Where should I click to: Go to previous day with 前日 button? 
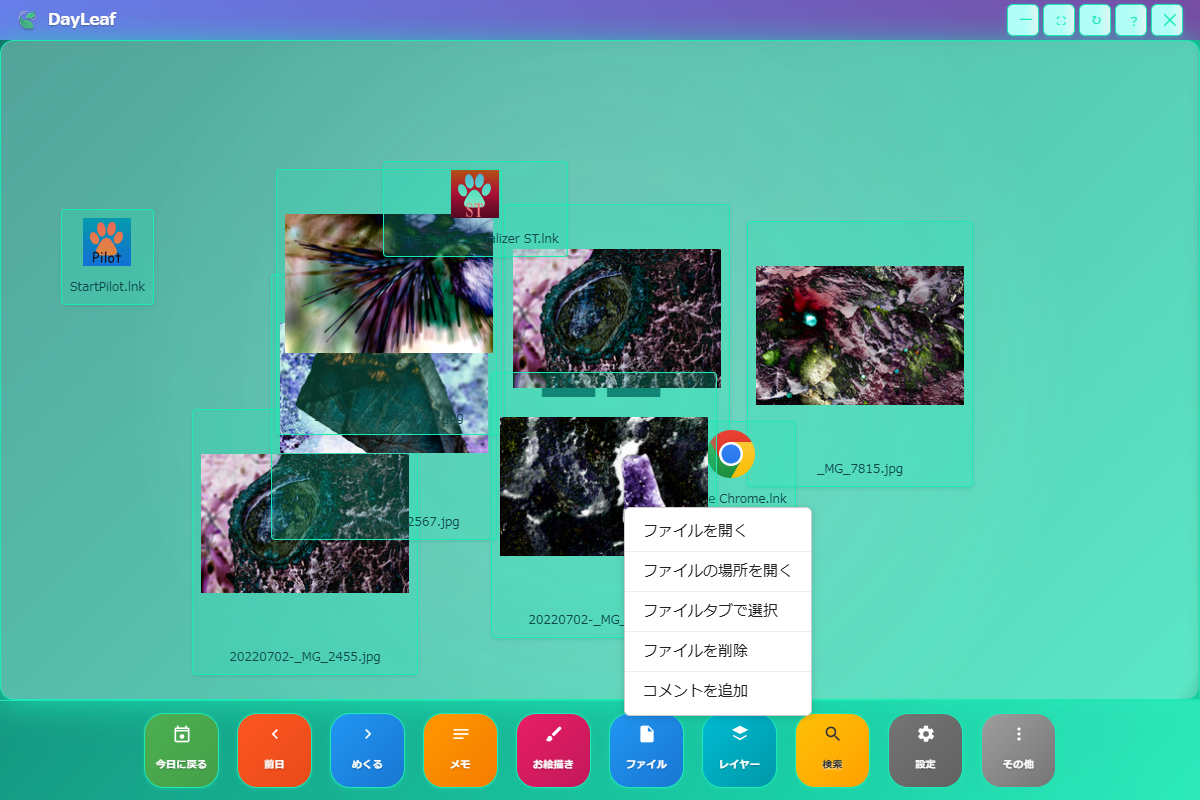[274, 750]
